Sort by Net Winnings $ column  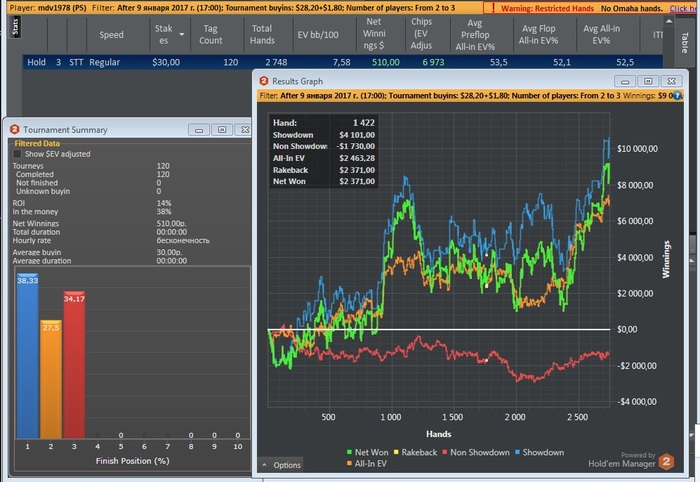tap(374, 33)
